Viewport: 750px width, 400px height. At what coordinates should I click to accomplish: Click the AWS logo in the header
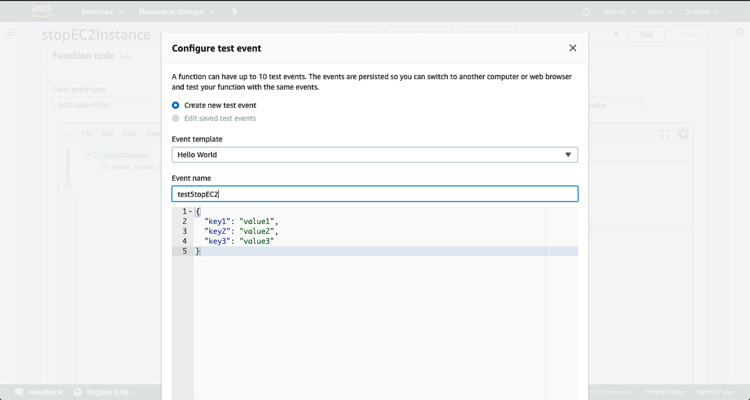coord(42,11)
